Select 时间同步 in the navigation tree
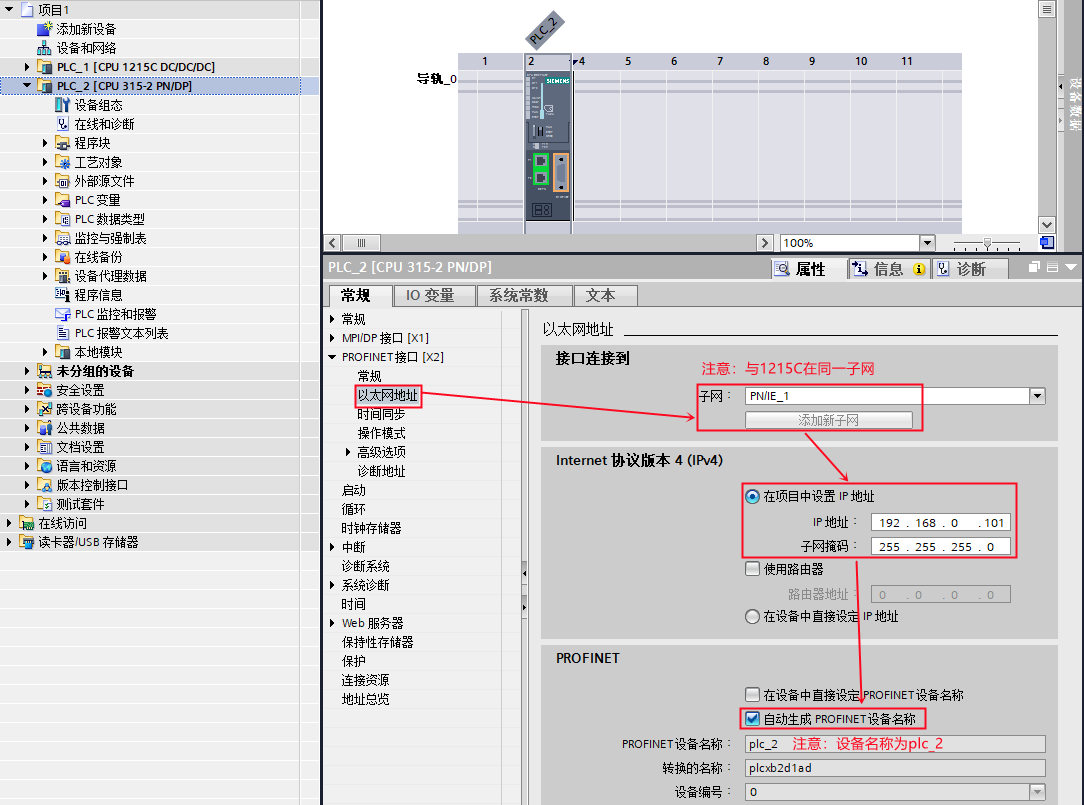The image size is (1084, 805). coord(381,414)
